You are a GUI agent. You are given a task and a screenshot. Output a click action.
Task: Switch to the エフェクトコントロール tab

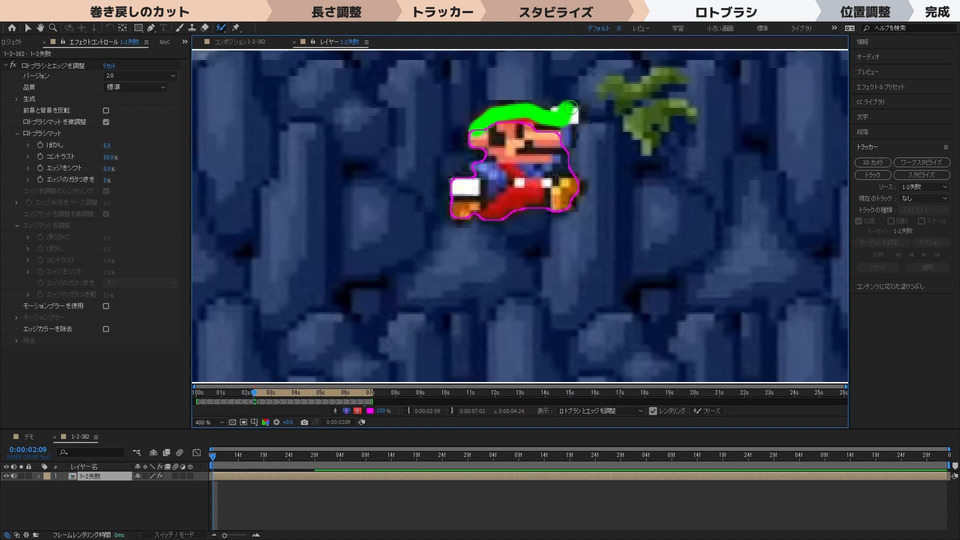[103, 42]
